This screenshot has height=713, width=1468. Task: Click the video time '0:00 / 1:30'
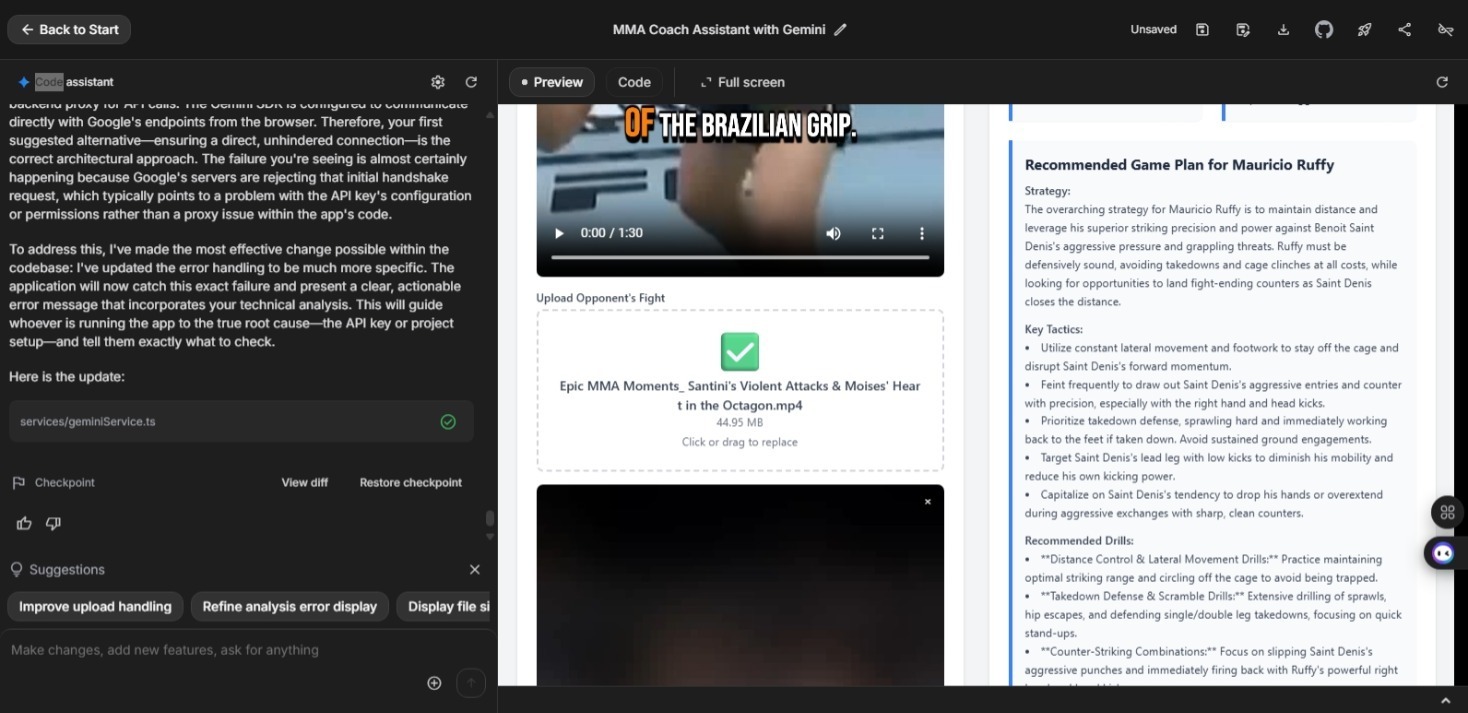point(612,233)
